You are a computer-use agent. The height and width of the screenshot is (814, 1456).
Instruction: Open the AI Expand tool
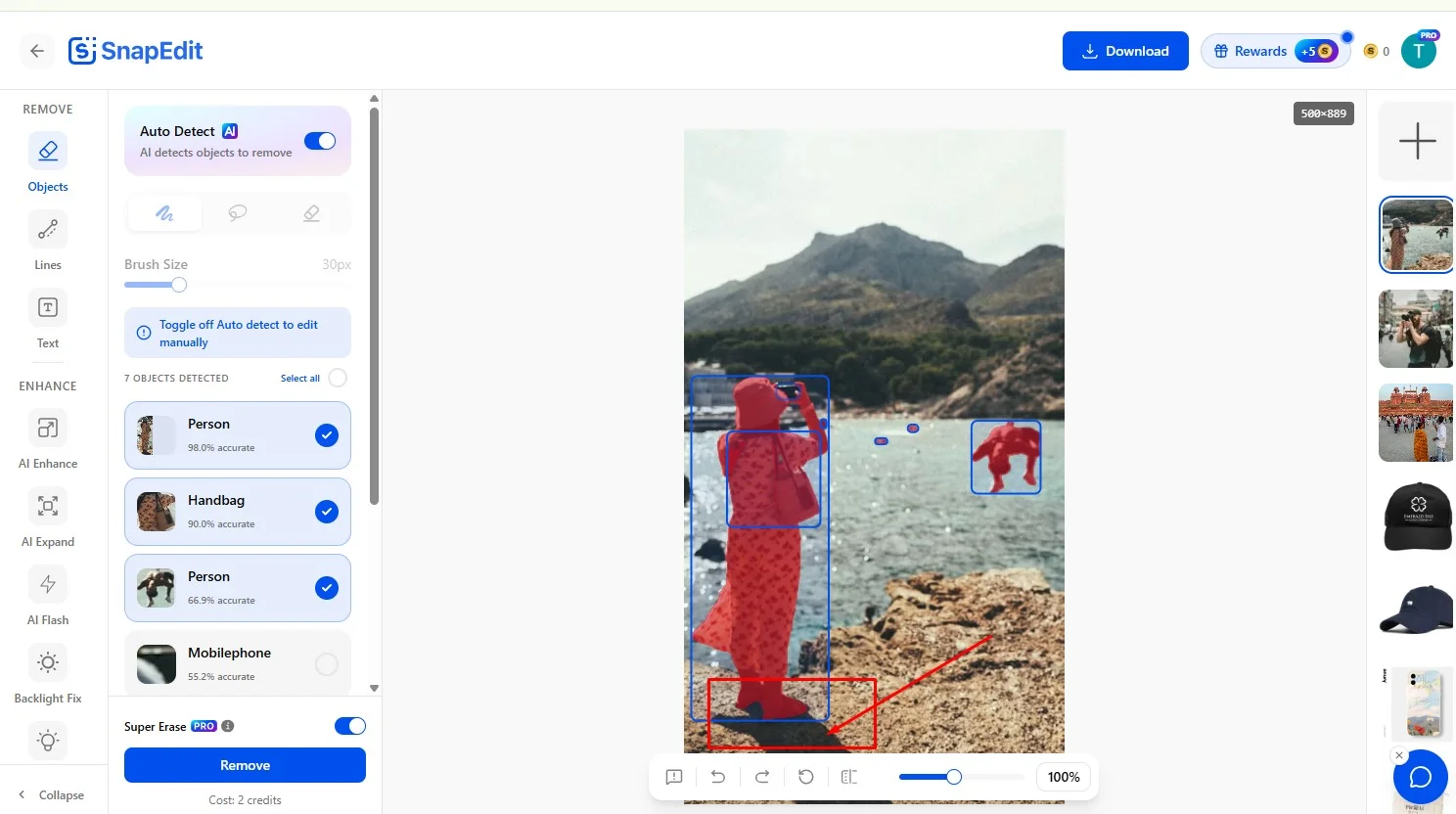[48, 518]
